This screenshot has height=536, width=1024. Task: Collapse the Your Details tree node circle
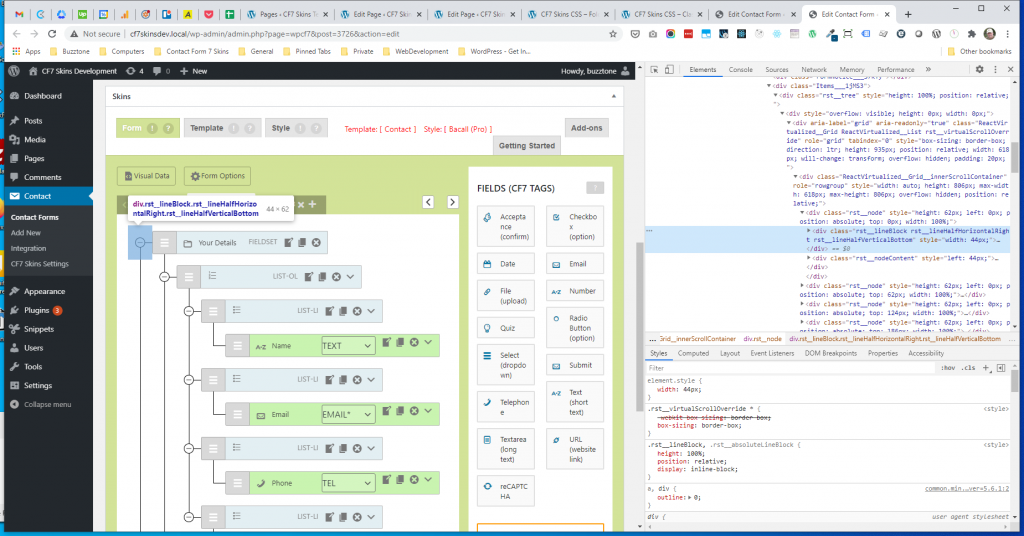pyautogui.click(x=140, y=243)
